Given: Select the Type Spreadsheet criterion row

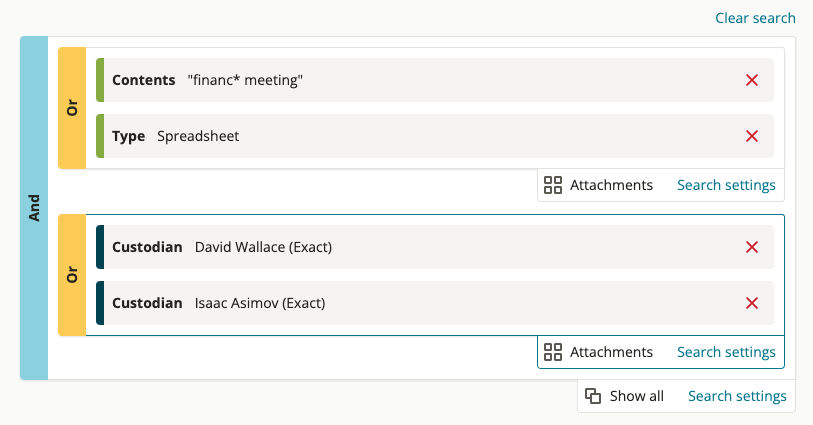Looking at the screenshot, I should tap(435, 136).
